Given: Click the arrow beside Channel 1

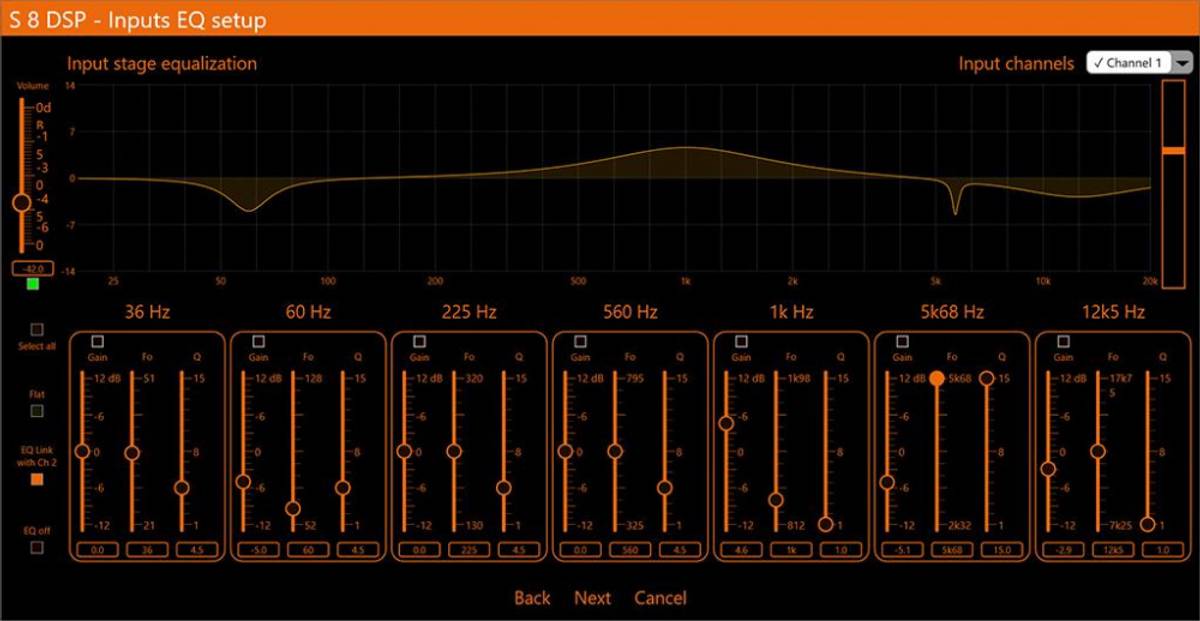Looking at the screenshot, I should (1183, 63).
